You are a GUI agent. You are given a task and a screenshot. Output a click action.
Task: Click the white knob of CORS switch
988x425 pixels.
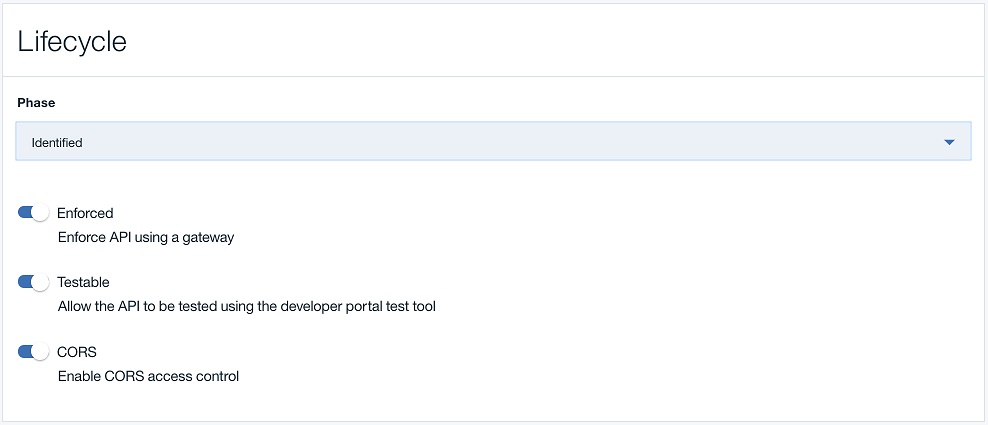[41, 352]
